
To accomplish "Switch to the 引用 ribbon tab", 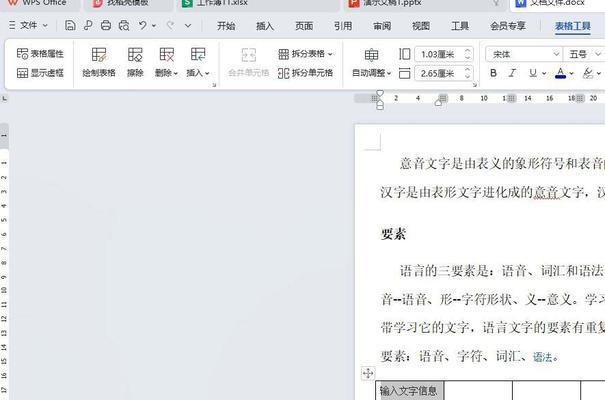I will click(343, 26).
